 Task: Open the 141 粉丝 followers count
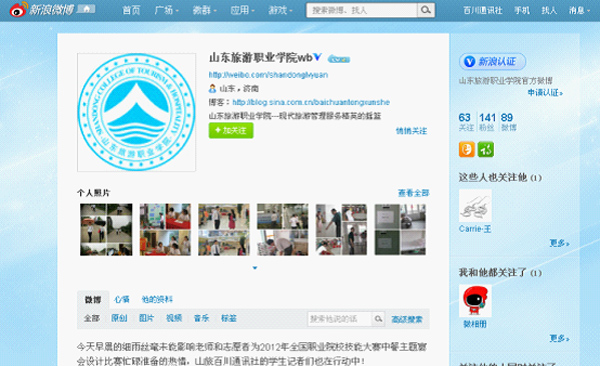487,122
